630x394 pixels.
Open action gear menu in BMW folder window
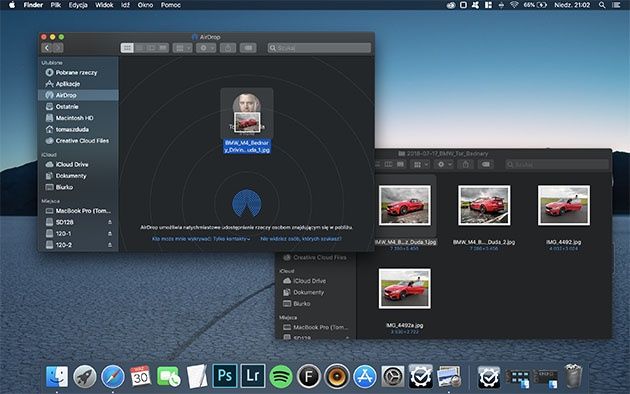pyautogui.click(x=444, y=164)
